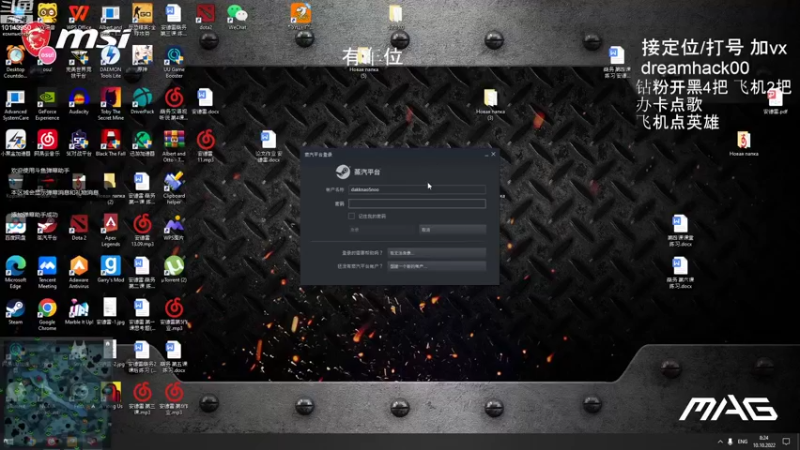Image resolution: width=800 pixels, height=450 pixels.
Task: Open the Windows notification center icon
Action: coord(786,441)
